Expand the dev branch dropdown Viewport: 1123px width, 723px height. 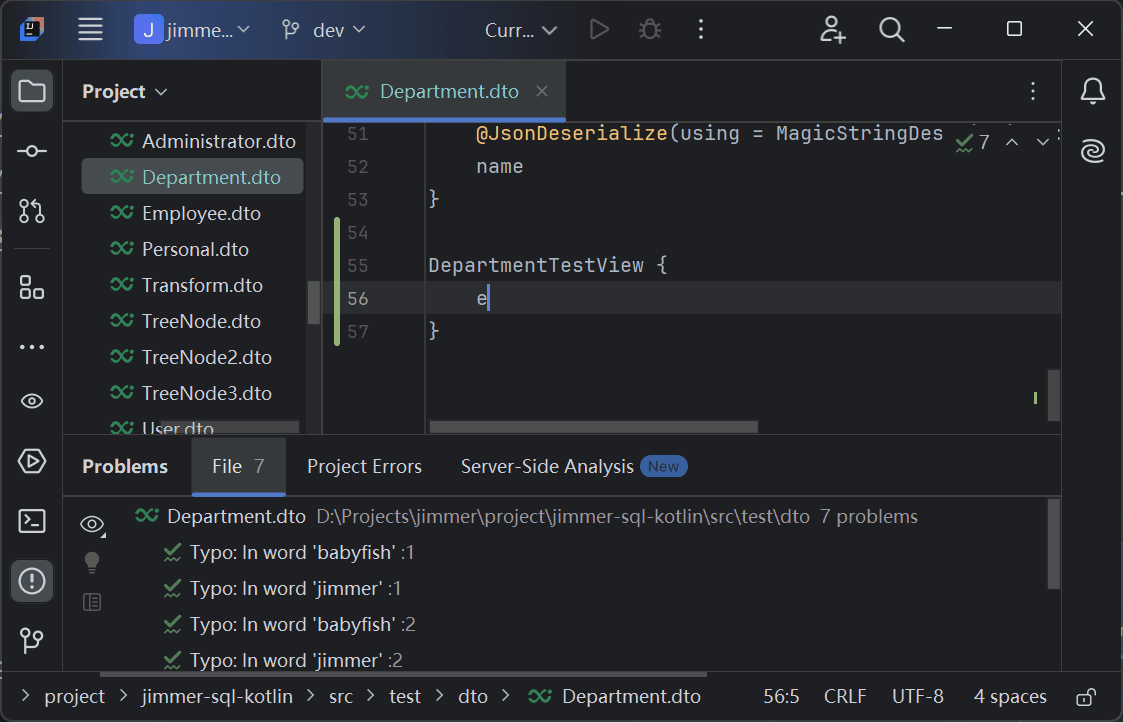324,30
